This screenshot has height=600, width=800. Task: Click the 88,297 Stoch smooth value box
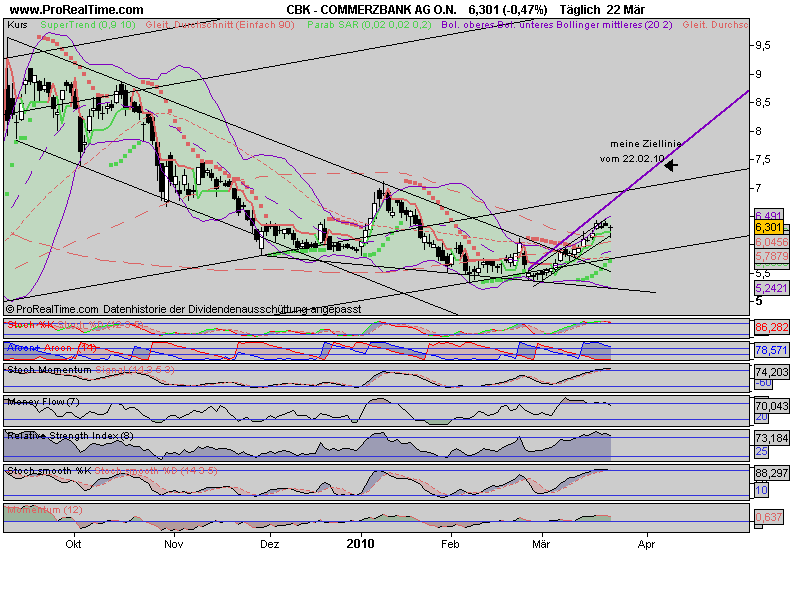771,473
